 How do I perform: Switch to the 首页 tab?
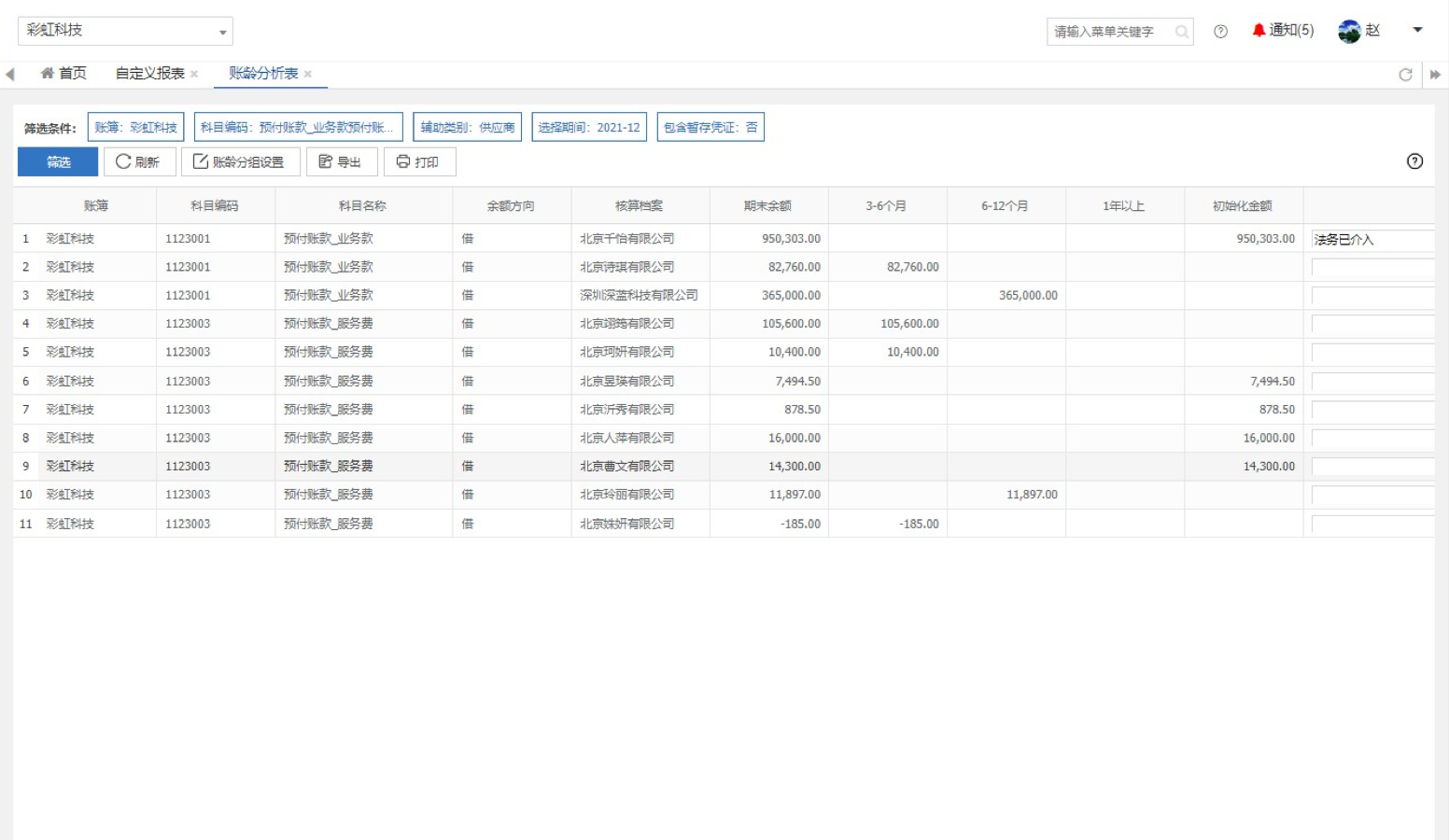tap(63, 74)
